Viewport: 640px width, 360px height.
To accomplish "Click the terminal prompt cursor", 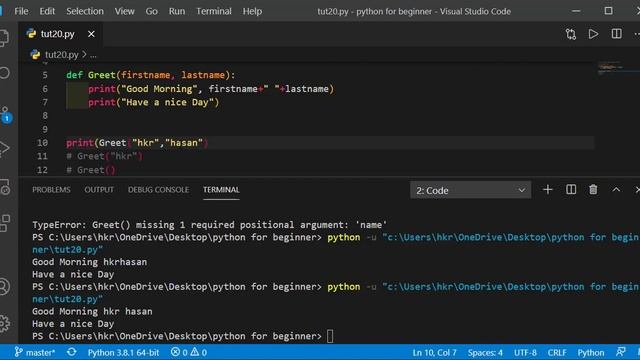I will pos(330,336).
